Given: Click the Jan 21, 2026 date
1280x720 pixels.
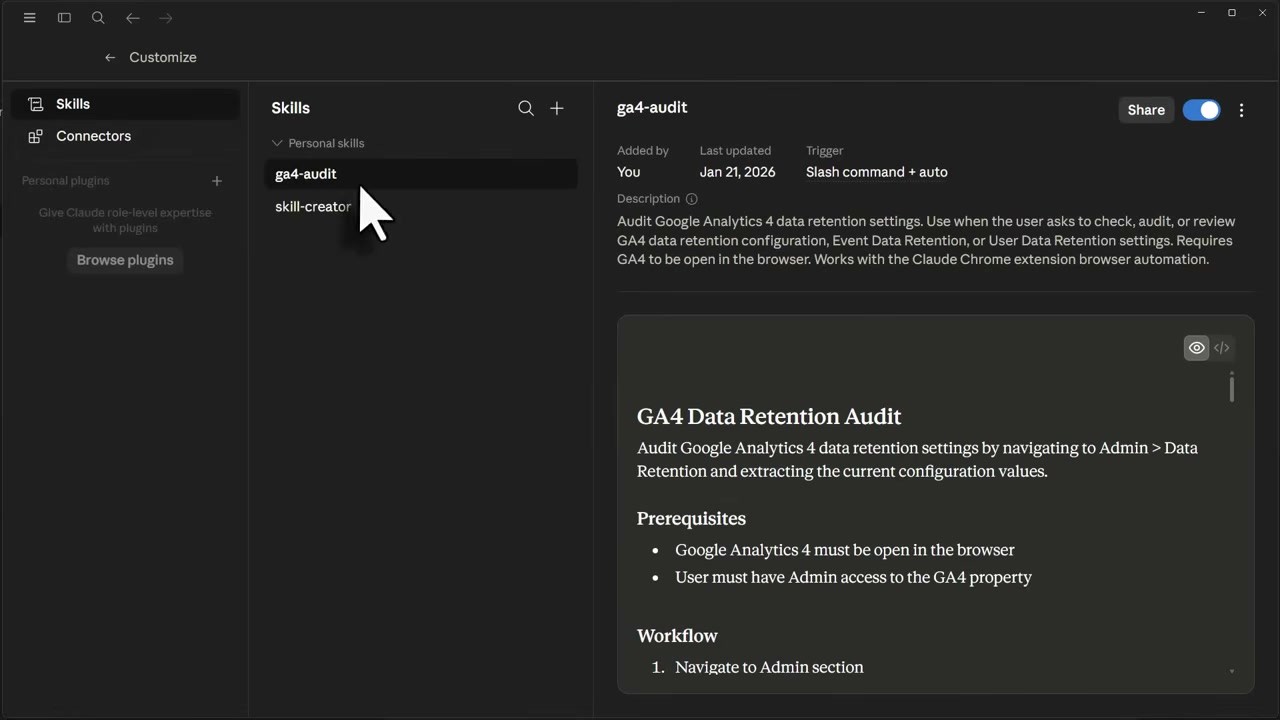Looking at the screenshot, I should (x=737, y=172).
